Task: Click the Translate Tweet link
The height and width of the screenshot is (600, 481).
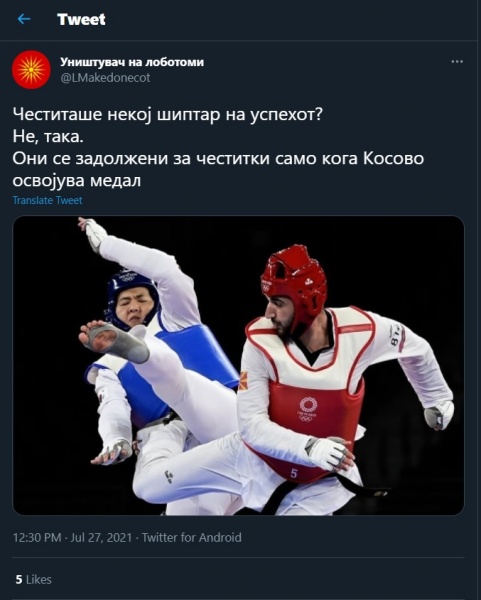Action: click(47, 201)
